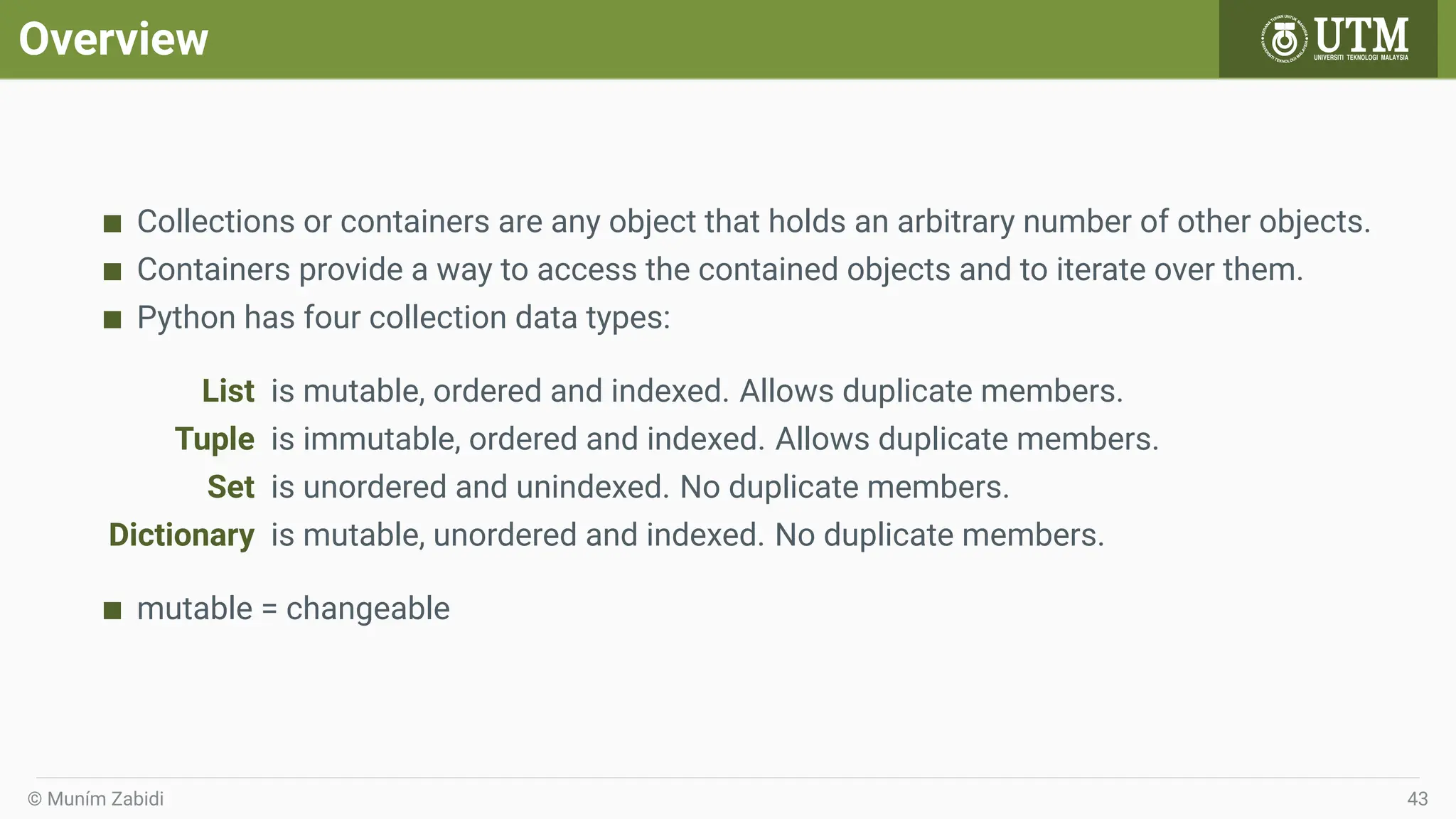This screenshot has width=1456, height=819.
Task: Click the bullet before 'mutable = changeable'
Action: tap(112, 611)
